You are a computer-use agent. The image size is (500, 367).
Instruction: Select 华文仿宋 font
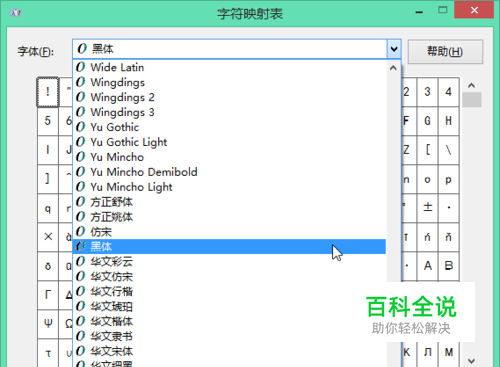[x=229, y=277]
